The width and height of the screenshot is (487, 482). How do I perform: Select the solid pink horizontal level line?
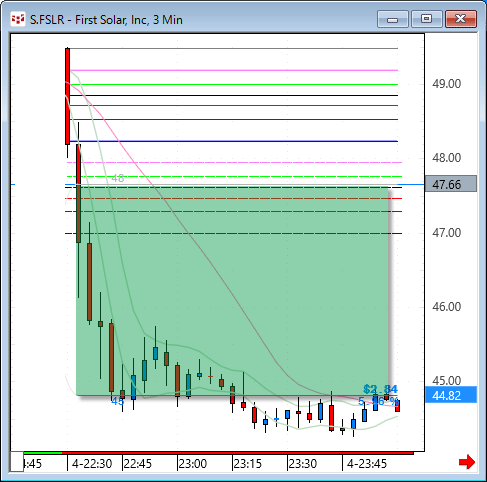click(x=233, y=70)
